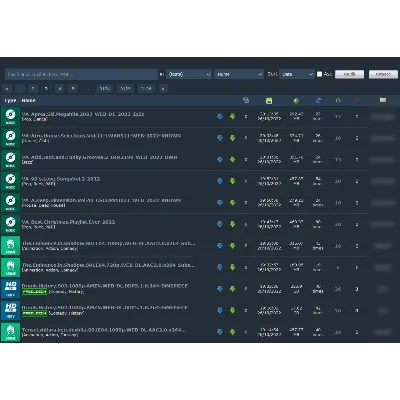Focus the torrent search text field

click(81, 74)
